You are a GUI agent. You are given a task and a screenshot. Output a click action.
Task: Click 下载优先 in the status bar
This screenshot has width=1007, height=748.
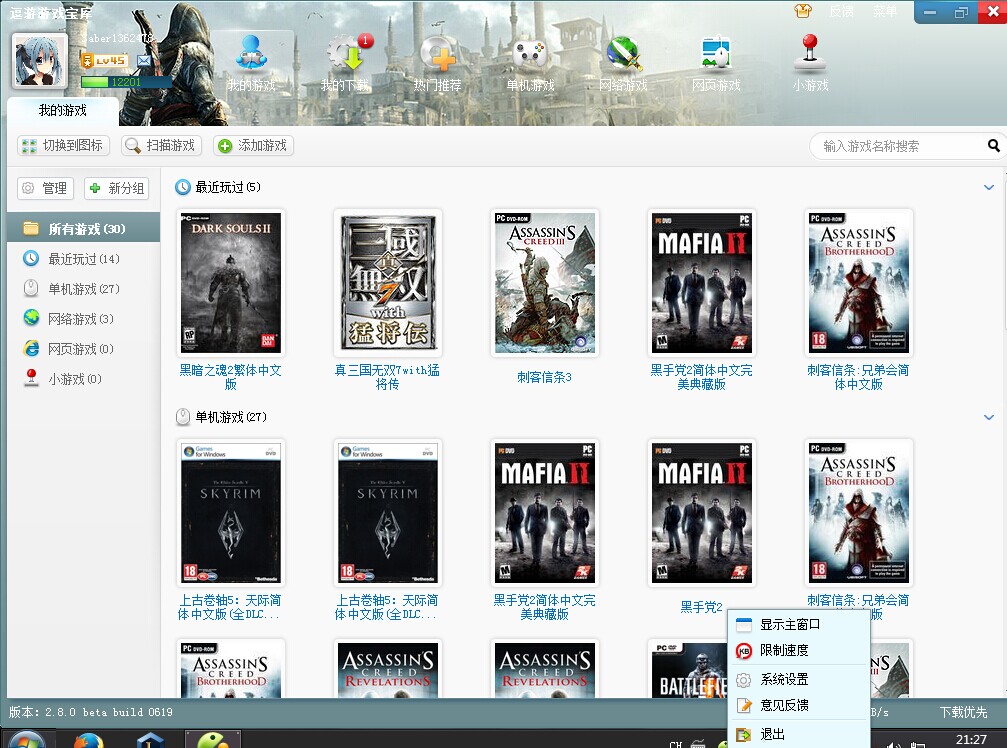click(963, 712)
